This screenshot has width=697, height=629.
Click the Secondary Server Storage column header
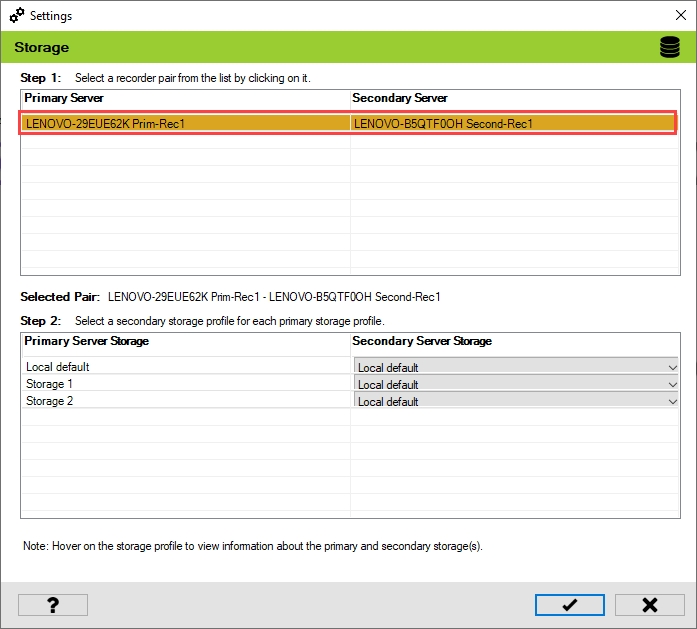click(424, 341)
